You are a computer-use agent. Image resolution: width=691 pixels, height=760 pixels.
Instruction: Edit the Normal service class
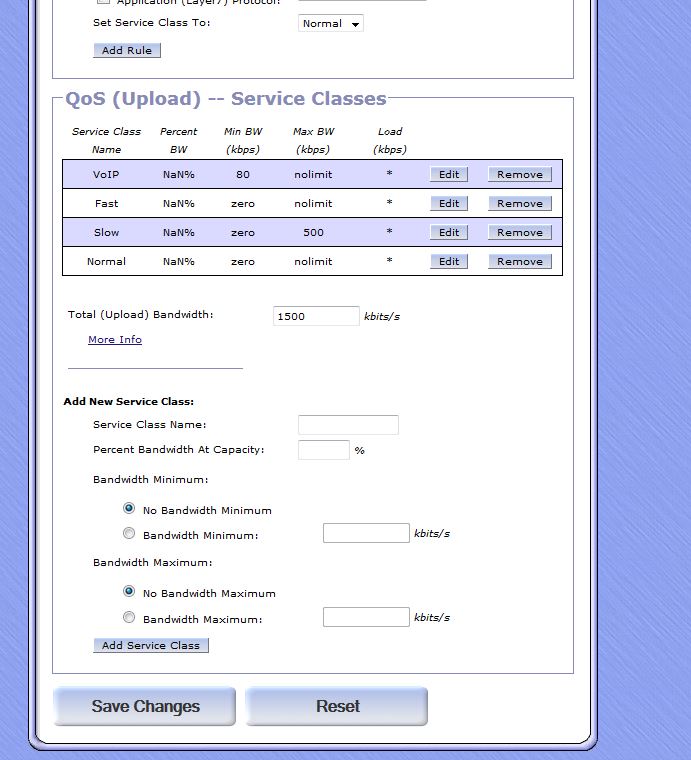coord(449,261)
